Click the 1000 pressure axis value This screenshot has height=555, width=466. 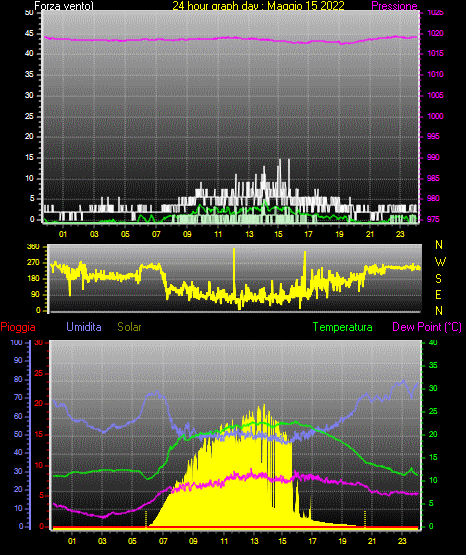tap(435, 116)
